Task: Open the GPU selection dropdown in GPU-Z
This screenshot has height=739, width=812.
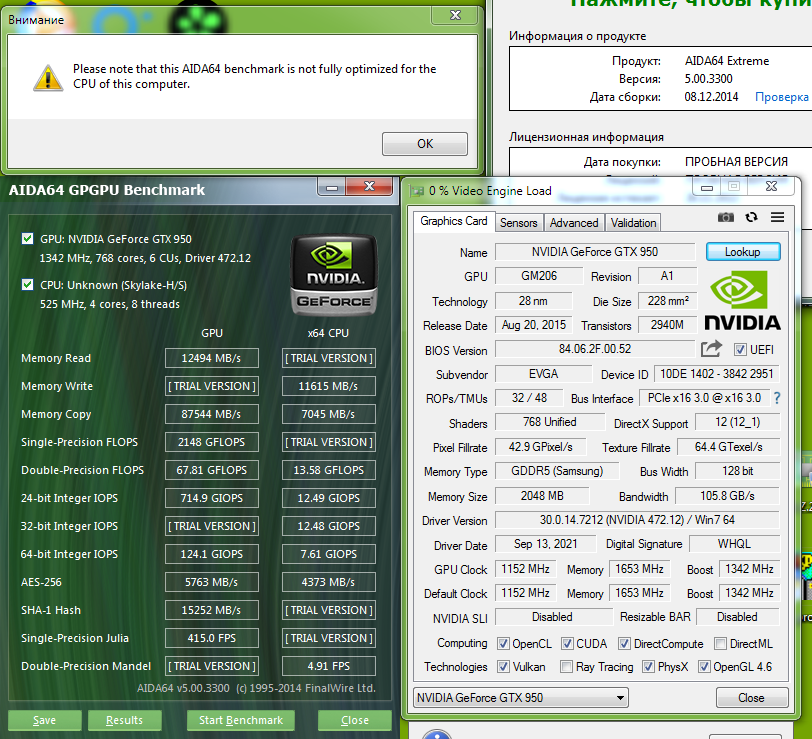Action: click(520, 698)
